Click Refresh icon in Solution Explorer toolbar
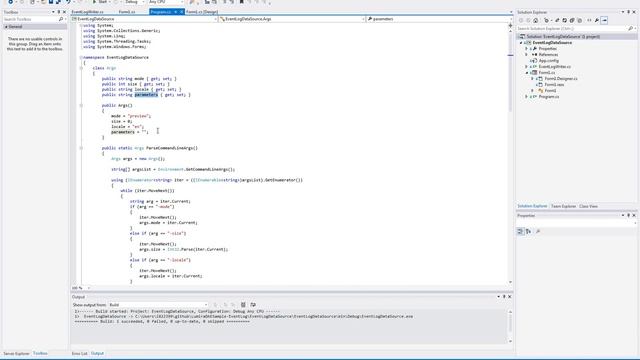Image resolution: width=640 pixels, height=360 pixels. point(564,20)
